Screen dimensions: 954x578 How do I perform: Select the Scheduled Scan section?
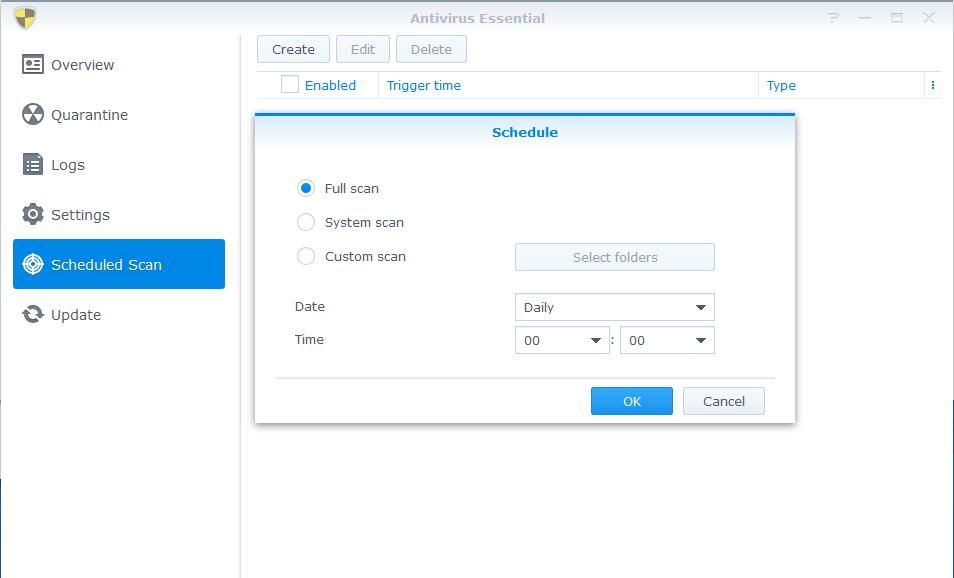coord(119,264)
